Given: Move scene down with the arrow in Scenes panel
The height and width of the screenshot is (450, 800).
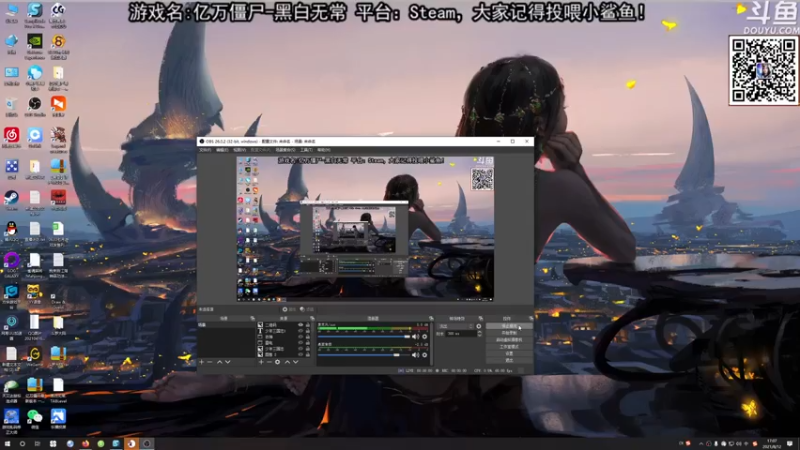Looking at the screenshot, I should [x=228, y=362].
